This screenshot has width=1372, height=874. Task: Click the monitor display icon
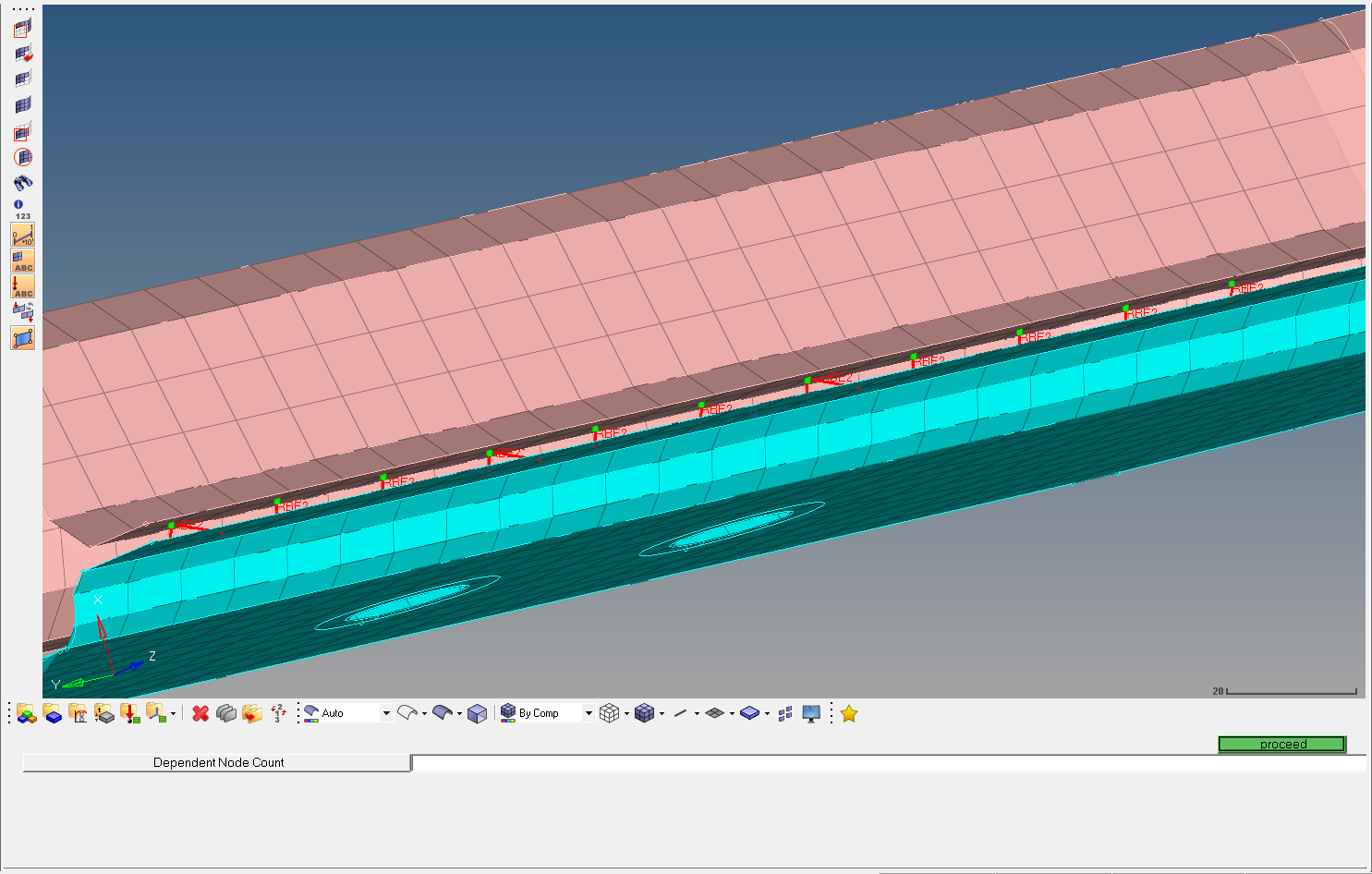[x=811, y=713]
